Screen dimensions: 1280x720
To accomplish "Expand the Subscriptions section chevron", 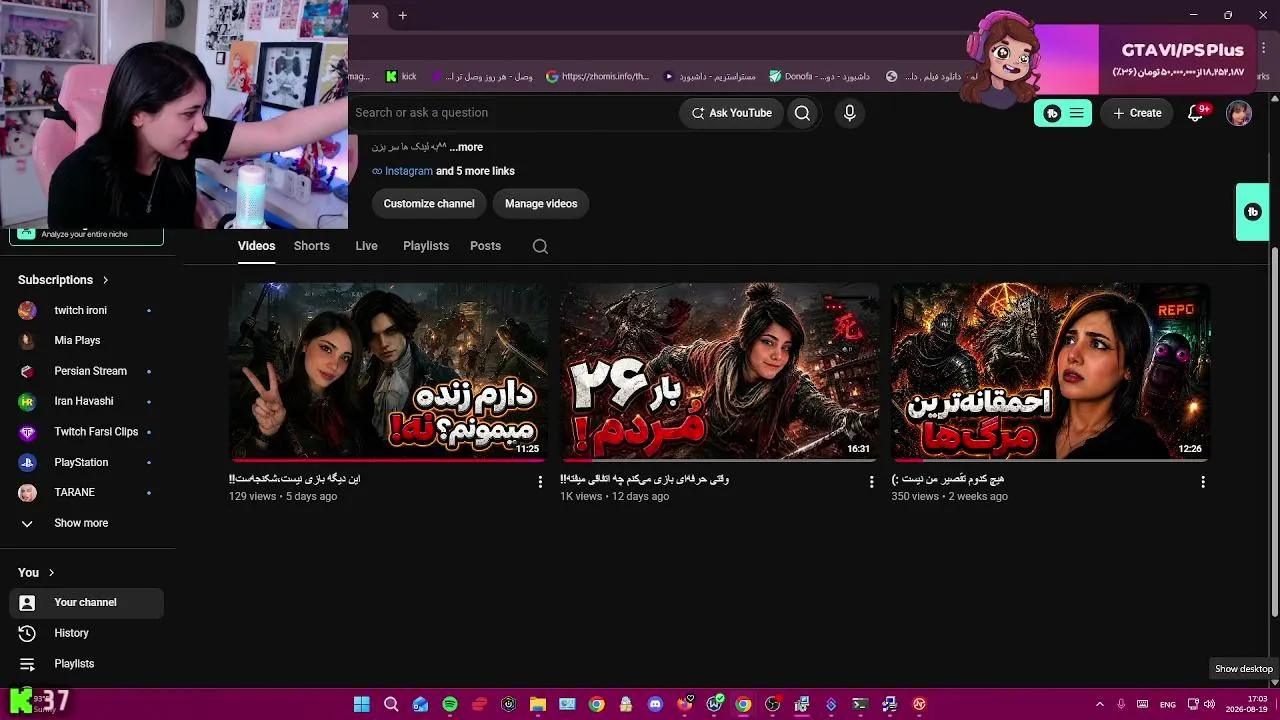I will (x=105, y=280).
